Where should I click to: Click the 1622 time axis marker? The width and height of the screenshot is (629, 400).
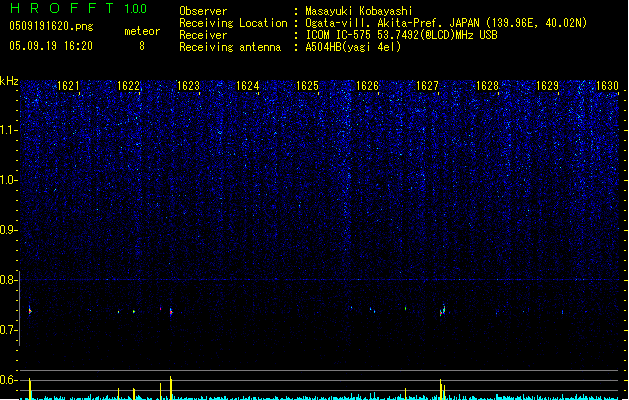point(128,86)
